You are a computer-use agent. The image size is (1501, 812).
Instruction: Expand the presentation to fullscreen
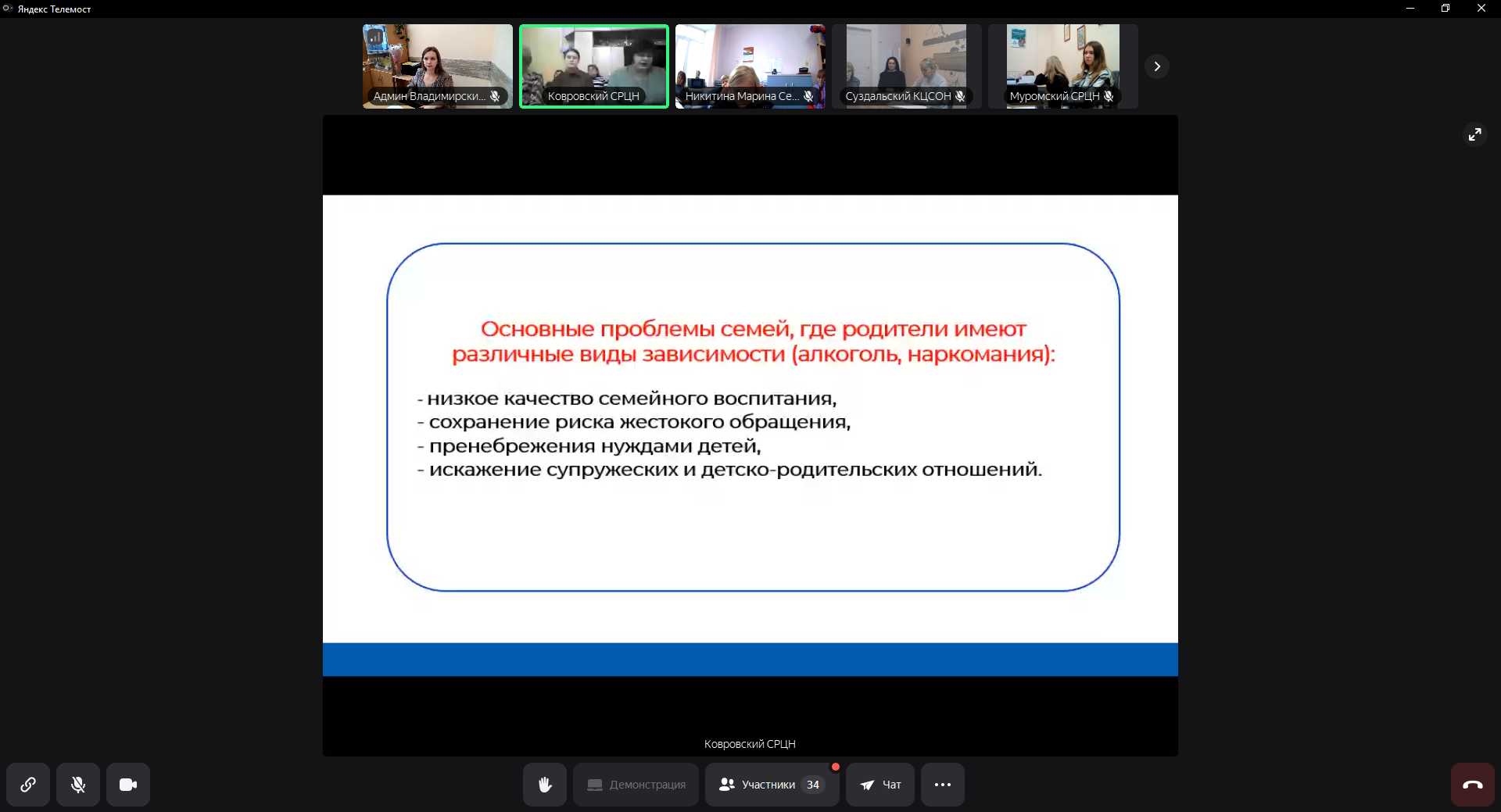coord(1474,134)
